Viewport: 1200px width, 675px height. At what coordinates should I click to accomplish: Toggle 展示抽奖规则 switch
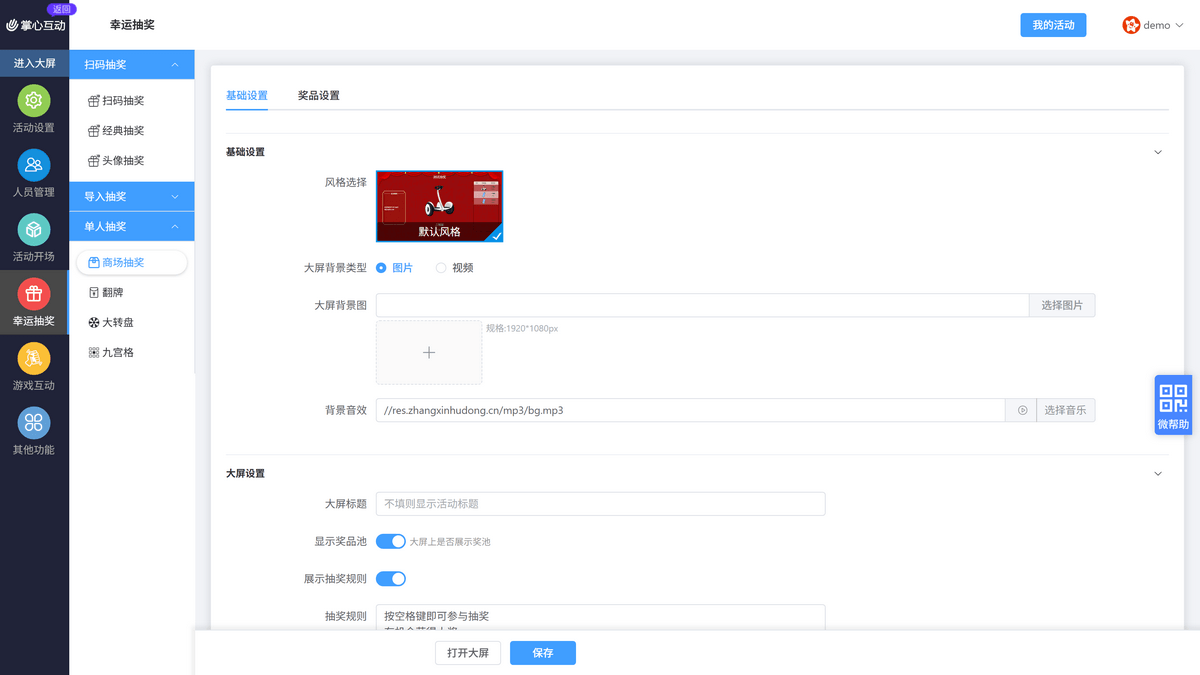point(391,578)
